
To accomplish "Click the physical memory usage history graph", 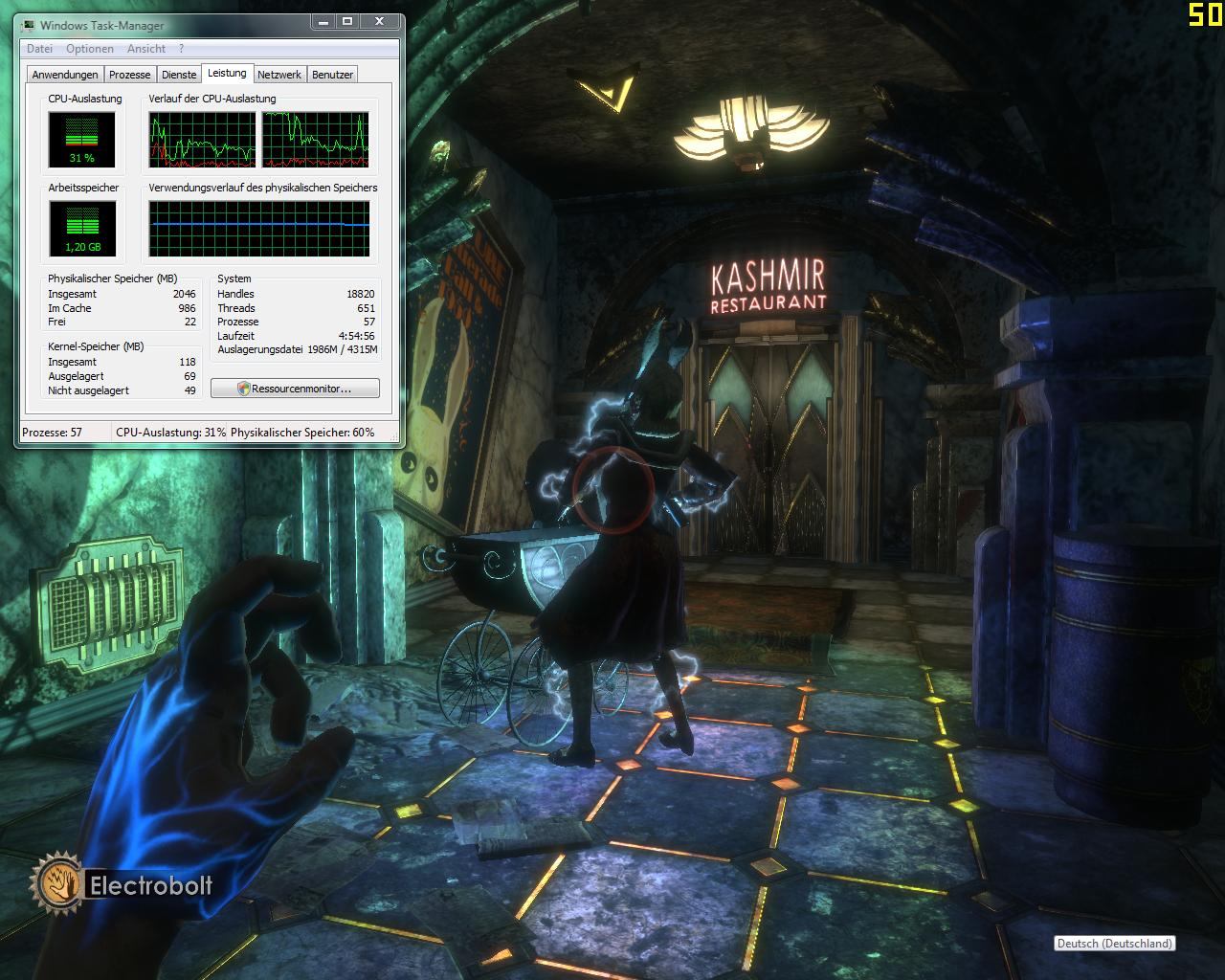I will pyautogui.click(x=259, y=229).
